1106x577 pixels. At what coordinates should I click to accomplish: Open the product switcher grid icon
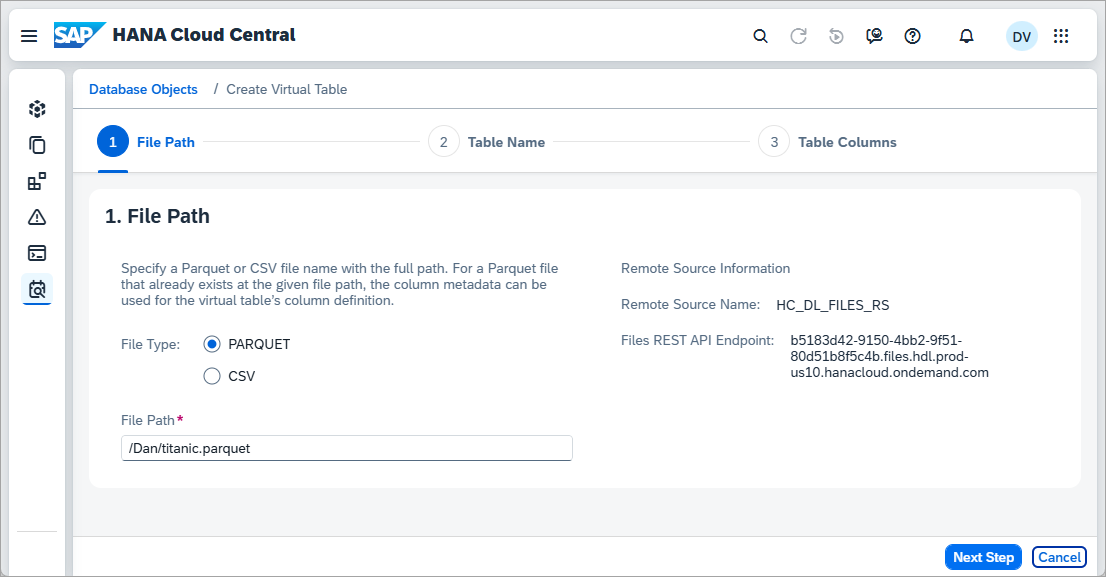pyautogui.click(x=1061, y=36)
